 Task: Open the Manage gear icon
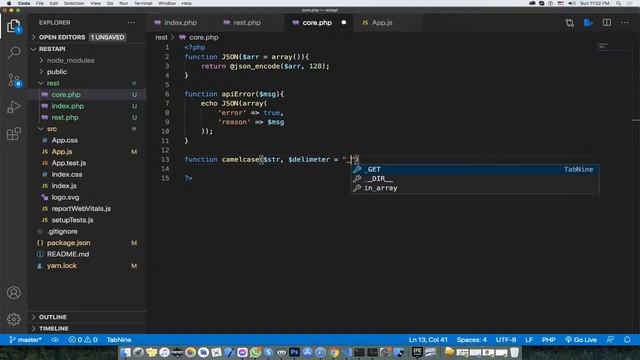[14, 319]
